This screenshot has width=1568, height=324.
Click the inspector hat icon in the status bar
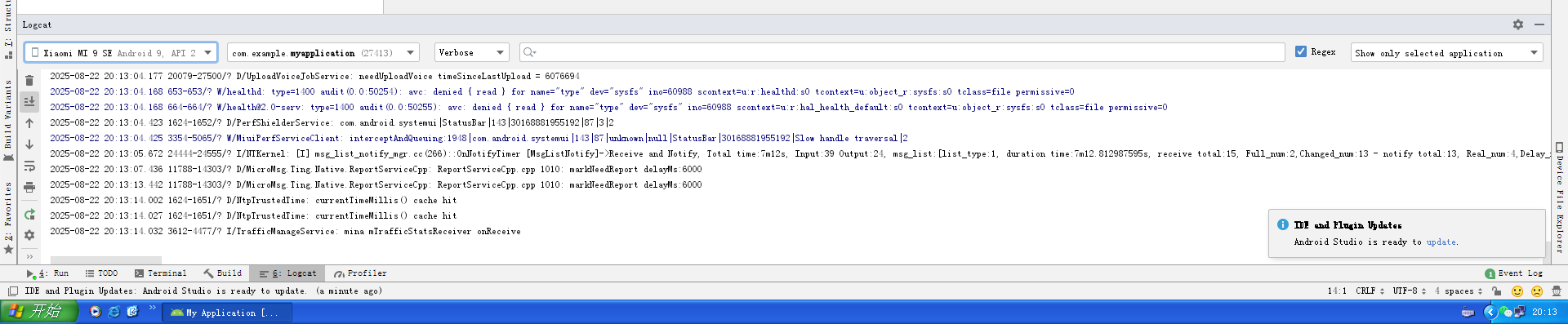tap(1557, 291)
